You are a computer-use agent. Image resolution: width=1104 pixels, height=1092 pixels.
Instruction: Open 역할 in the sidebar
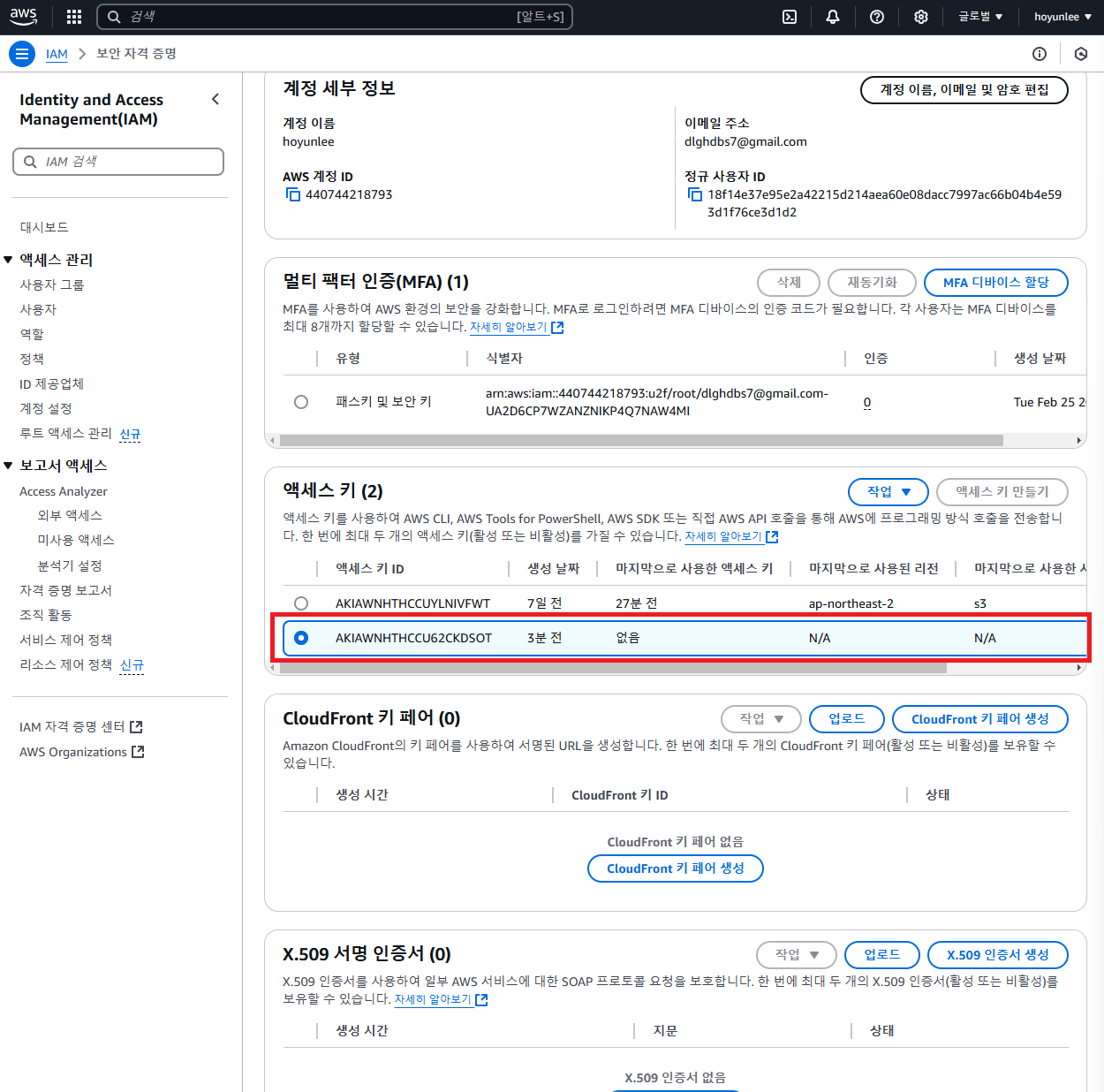pos(32,334)
